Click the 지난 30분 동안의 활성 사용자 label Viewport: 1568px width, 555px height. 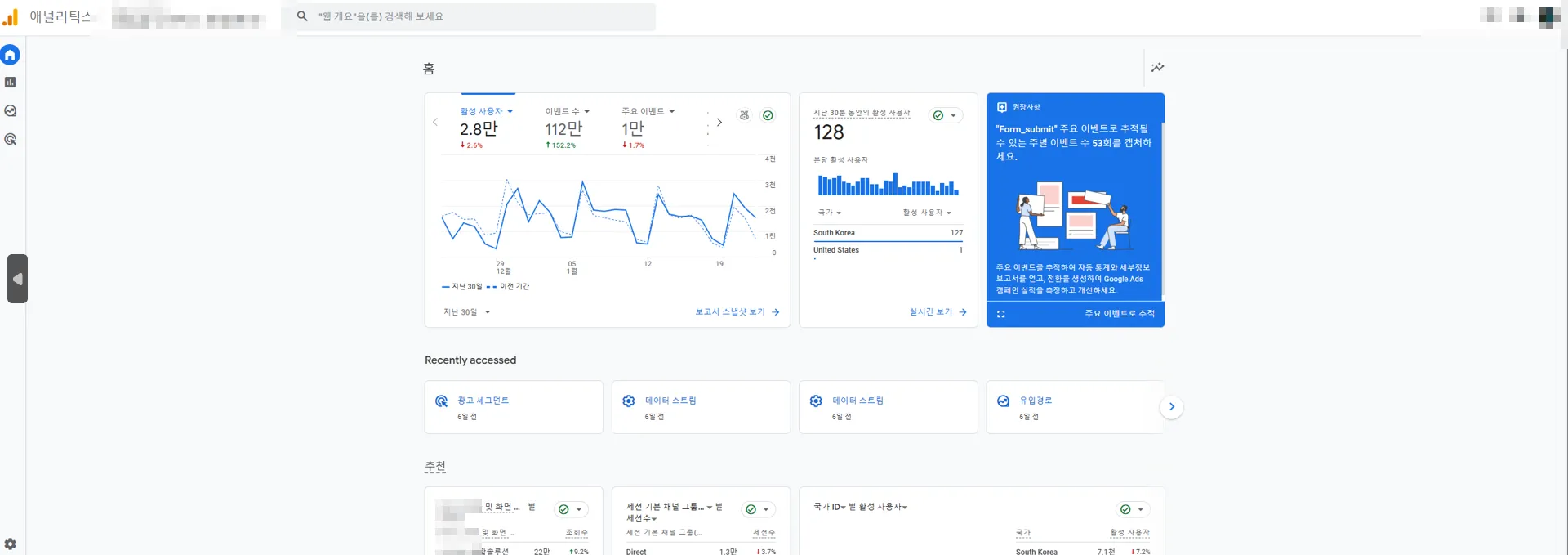tap(862, 113)
